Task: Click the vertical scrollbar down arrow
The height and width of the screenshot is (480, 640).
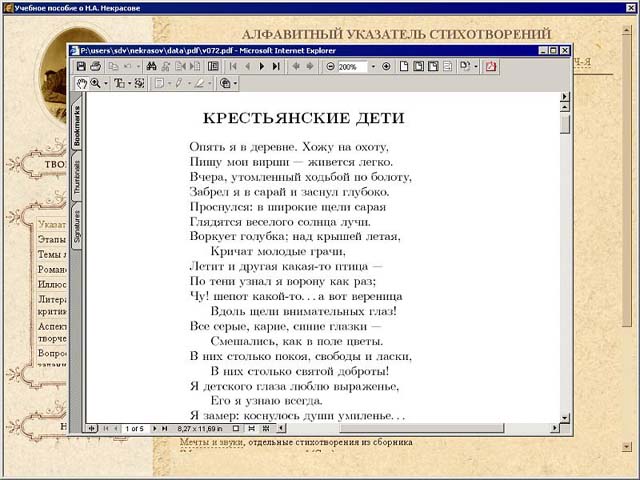Action: click(565, 416)
